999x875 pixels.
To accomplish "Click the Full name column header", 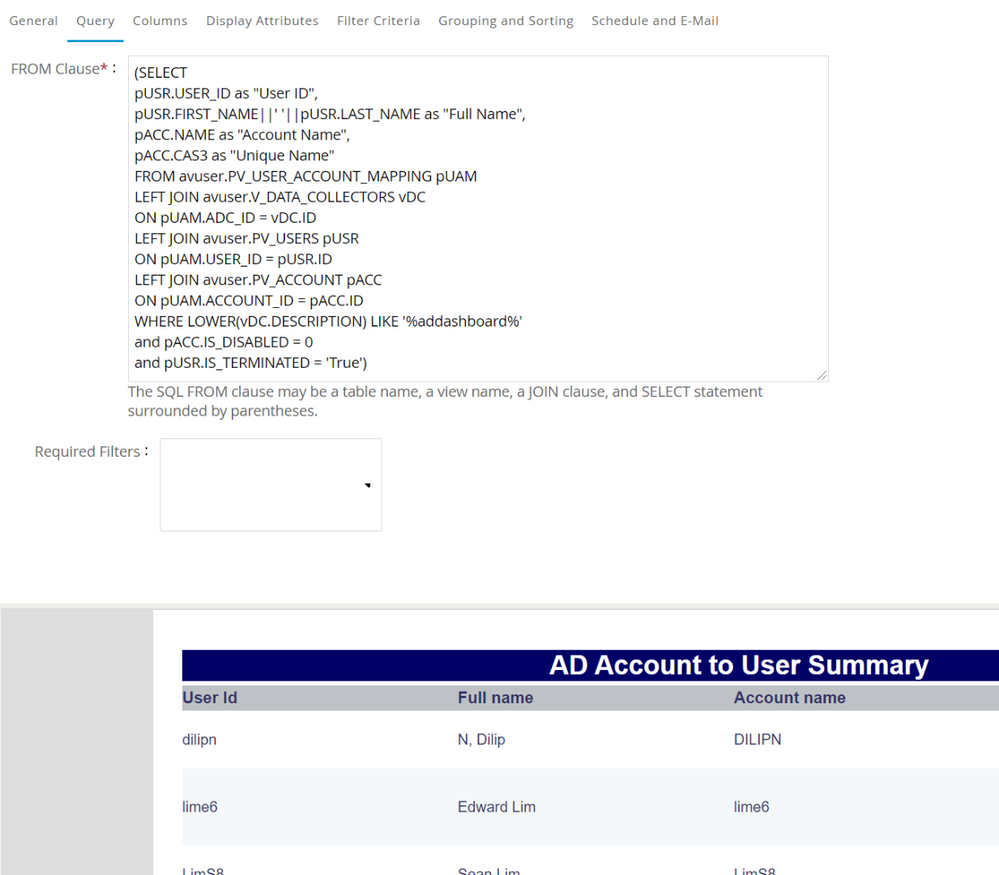I will 495,698.
